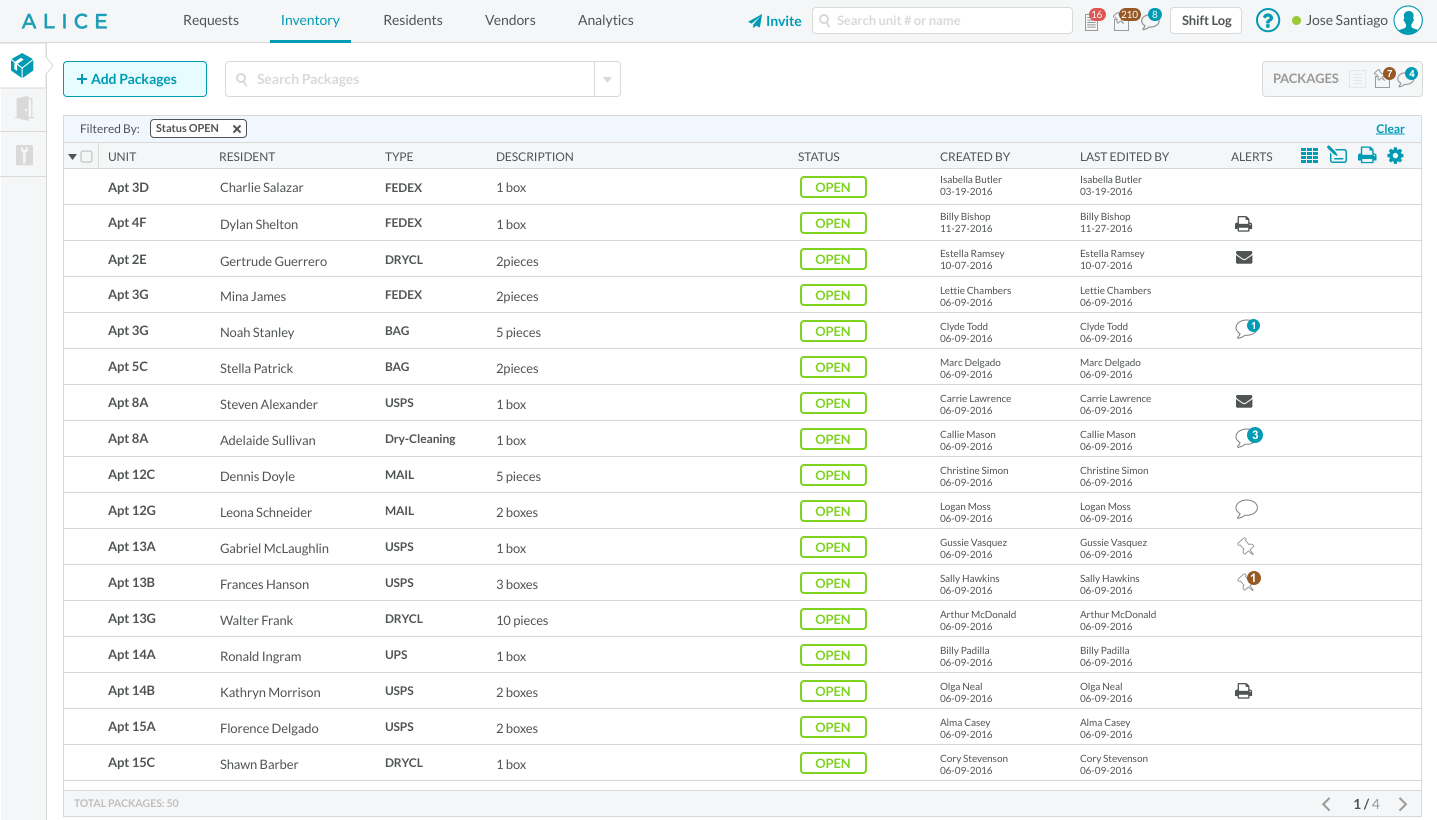Click the Clear filters link

pyautogui.click(x=1390, y=128)
